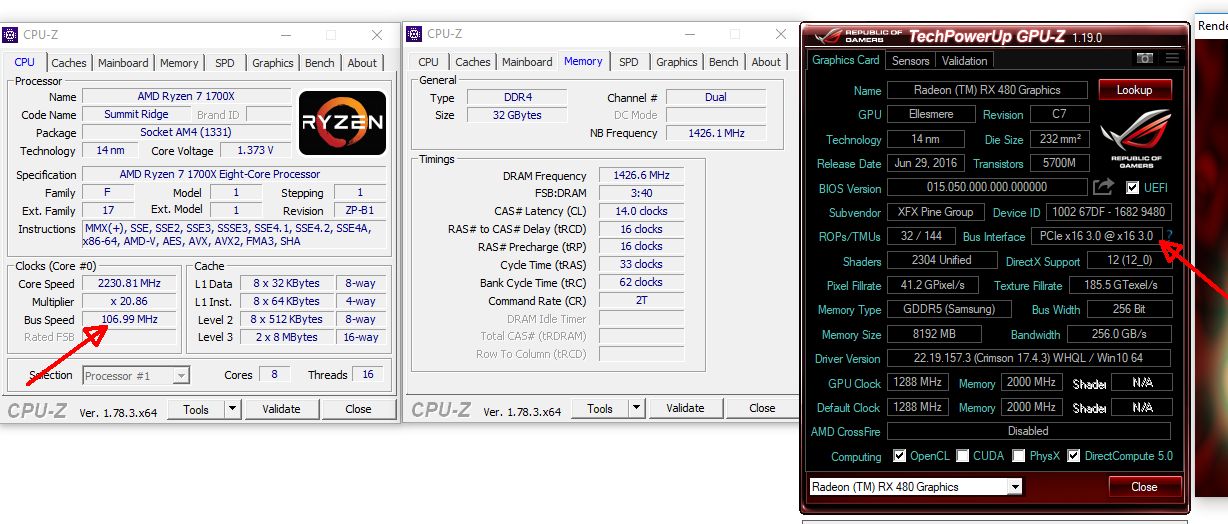Click Close in the Memory window
This screenshot has height=524, width=1228.
(x=762, y=408)
